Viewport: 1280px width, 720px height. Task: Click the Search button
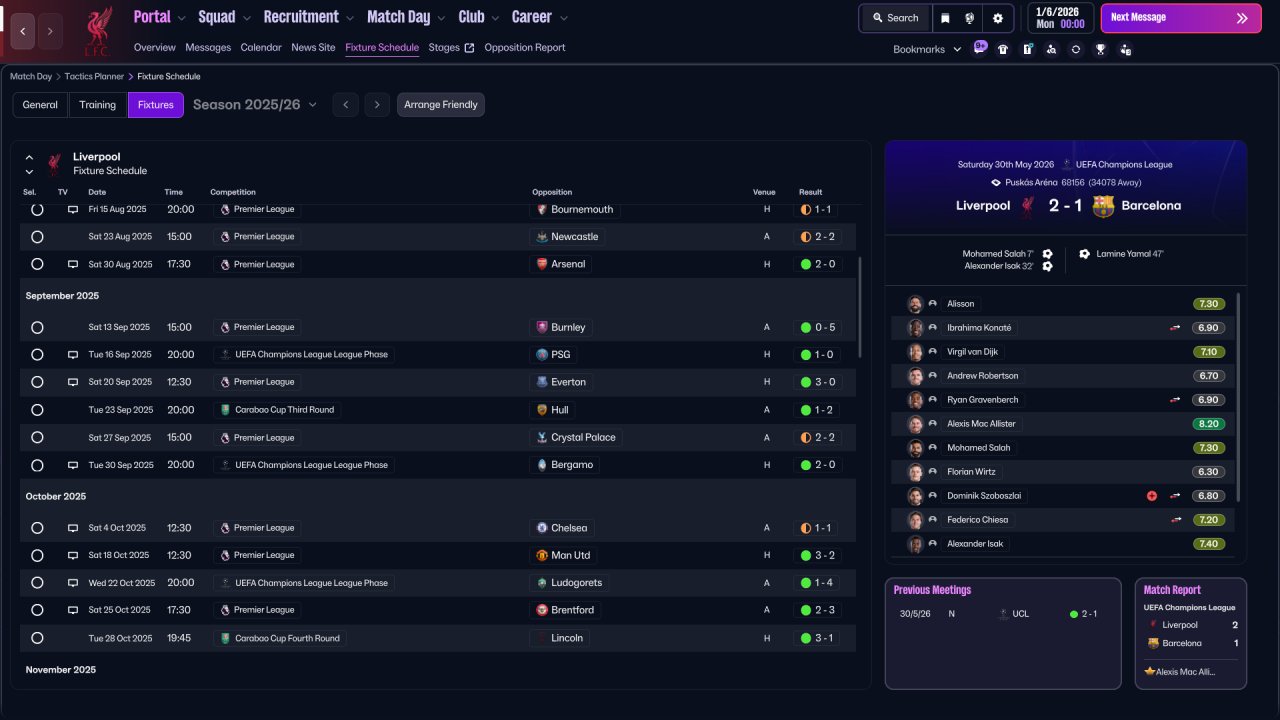coord(895,18)
